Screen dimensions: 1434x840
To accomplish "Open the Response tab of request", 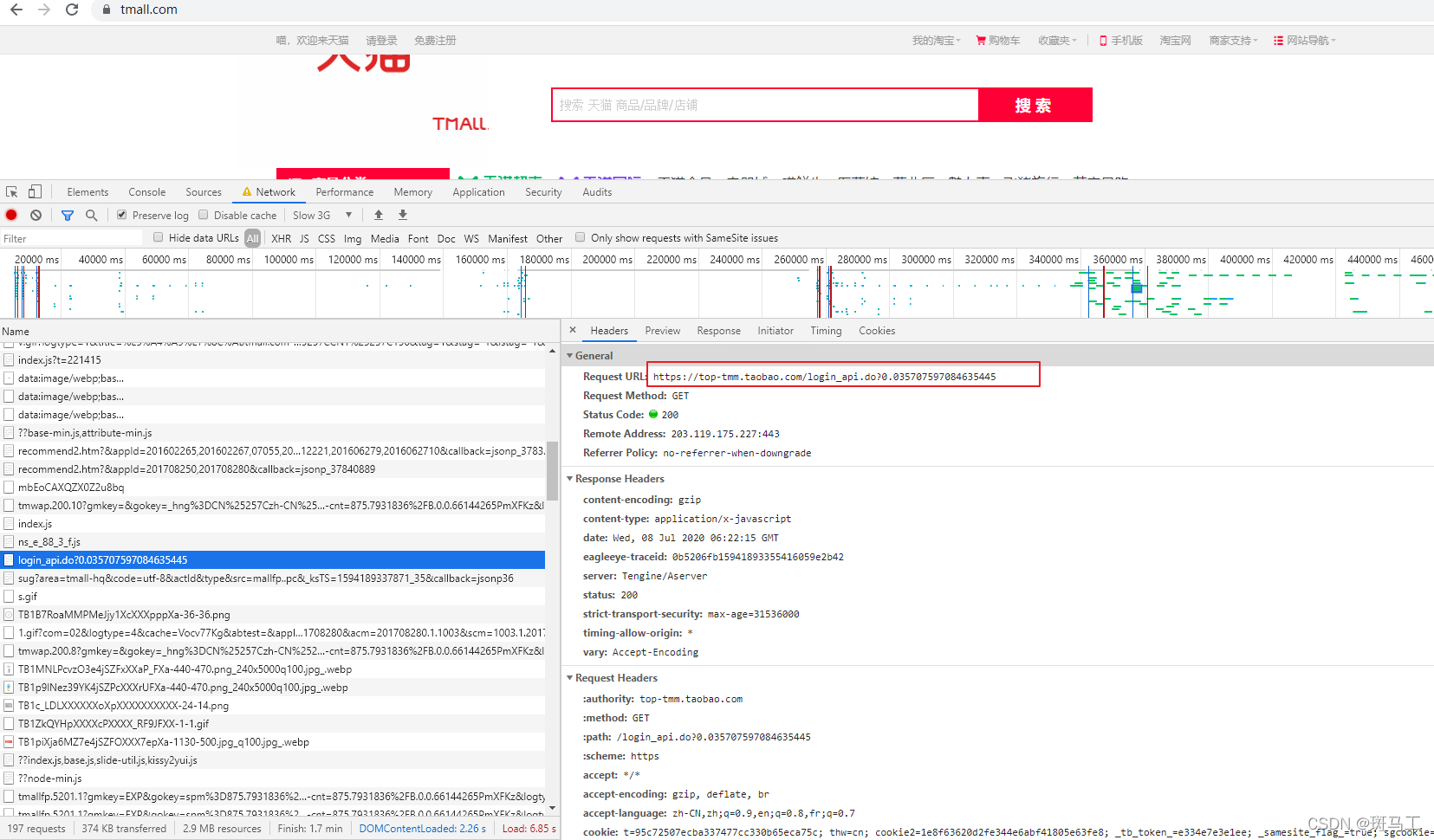I will [x=719, y=331].
